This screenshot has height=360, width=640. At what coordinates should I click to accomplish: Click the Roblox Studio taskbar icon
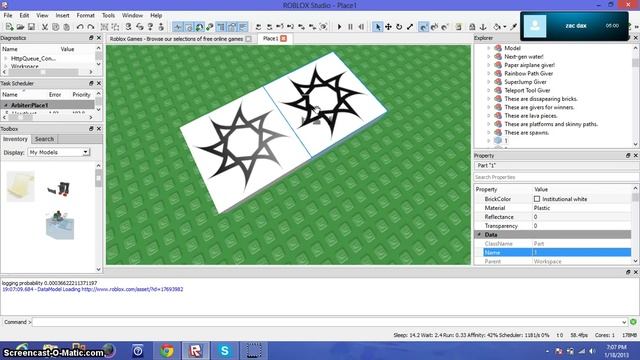click(196, 351)
